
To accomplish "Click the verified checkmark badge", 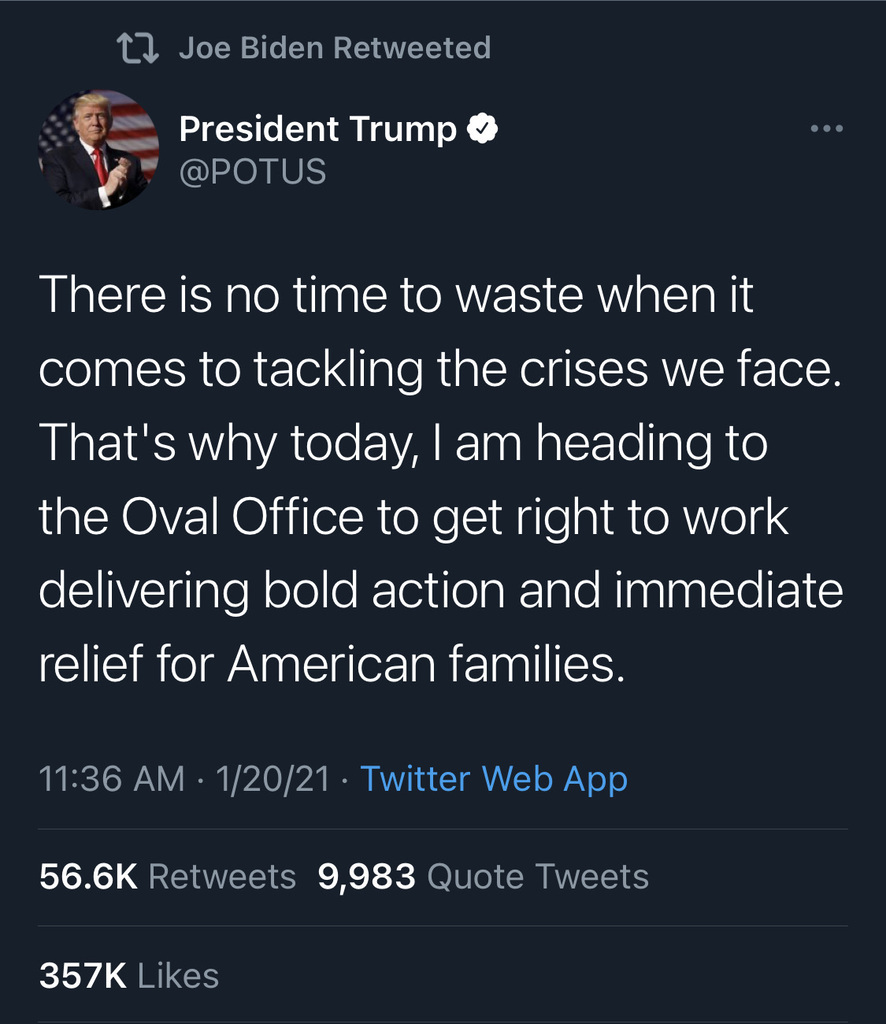I will (484, 129).
